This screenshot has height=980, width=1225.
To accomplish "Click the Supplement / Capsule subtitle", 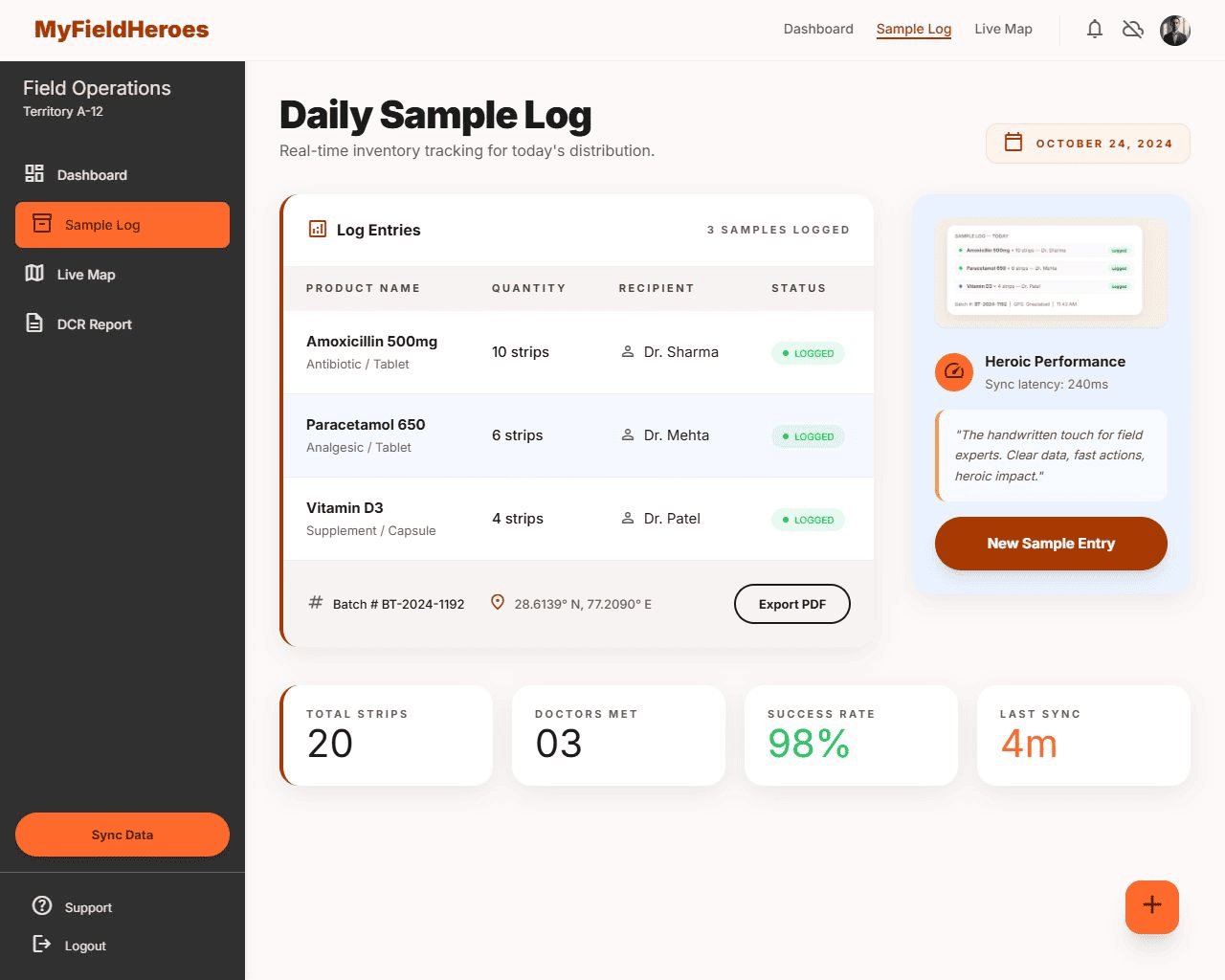I will [x=370, y=531].
